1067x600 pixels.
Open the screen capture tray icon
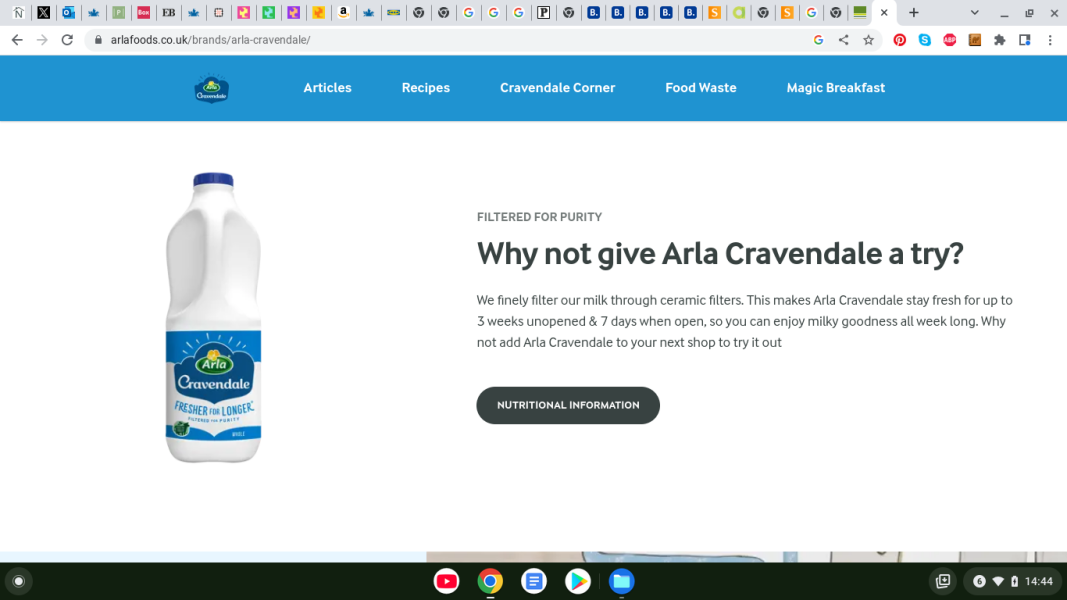click(x=943, y=582)
